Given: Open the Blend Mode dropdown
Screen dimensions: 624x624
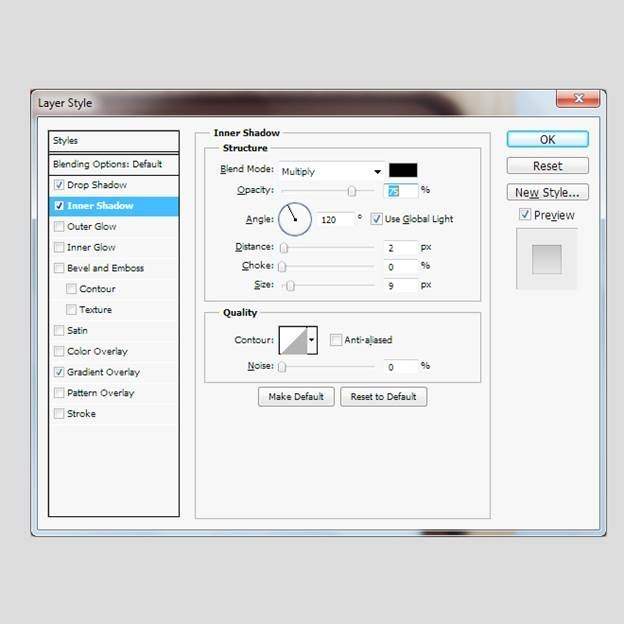Looking at the screenshot, I should [x=331, y=171].
